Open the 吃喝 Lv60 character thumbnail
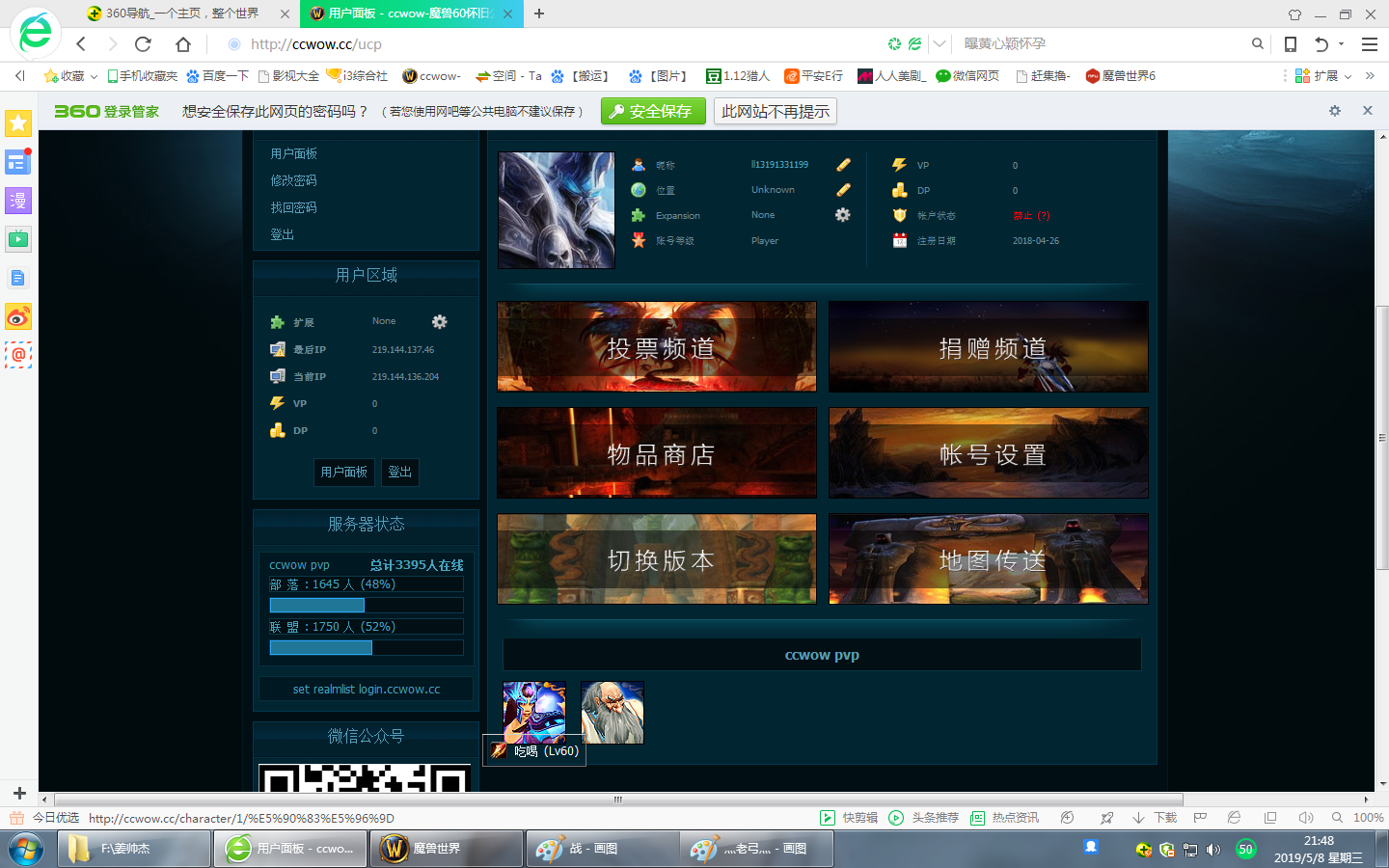The height and width of the screenshot is (868, 1389). point(534,712)
